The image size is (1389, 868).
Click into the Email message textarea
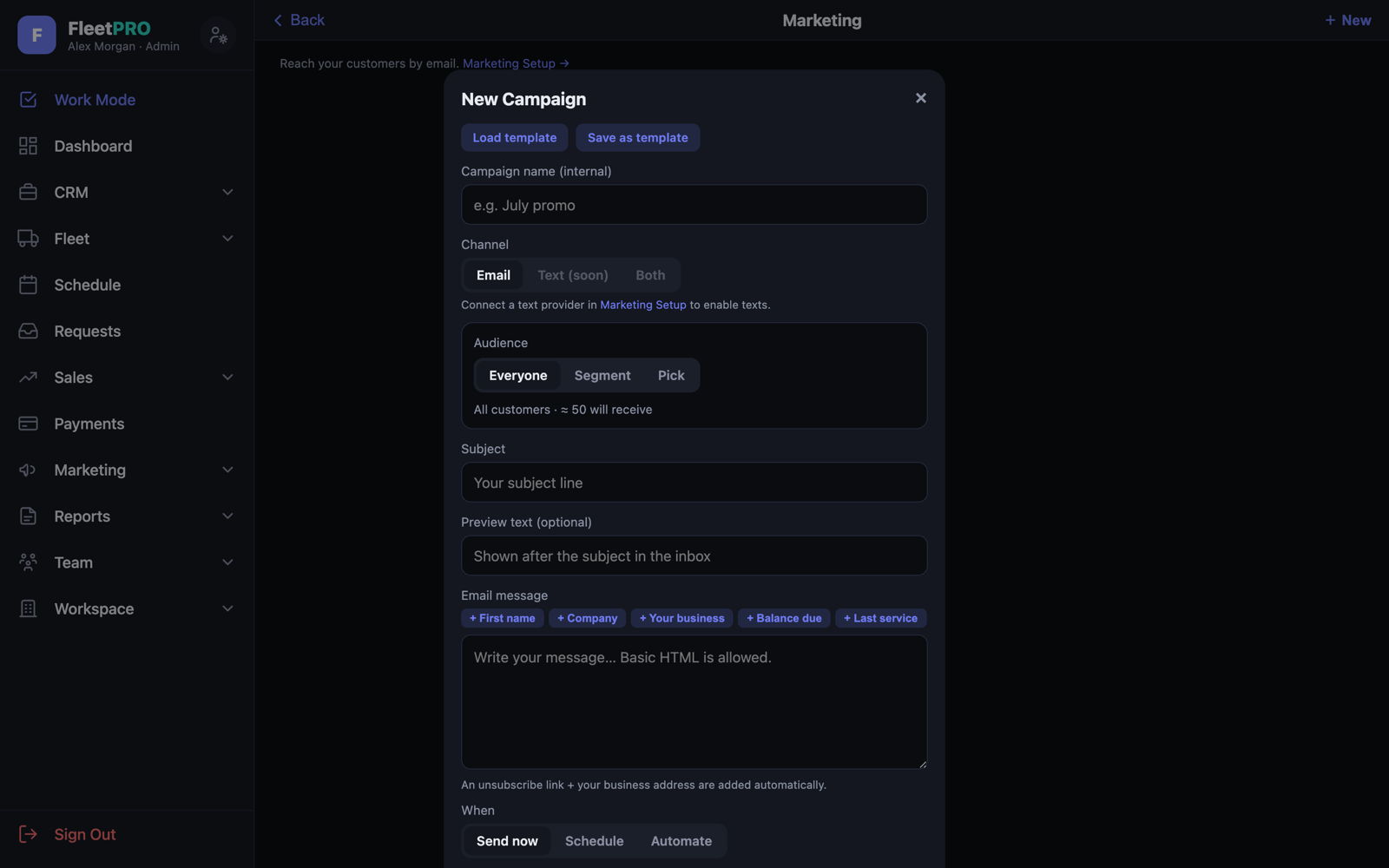694,701
